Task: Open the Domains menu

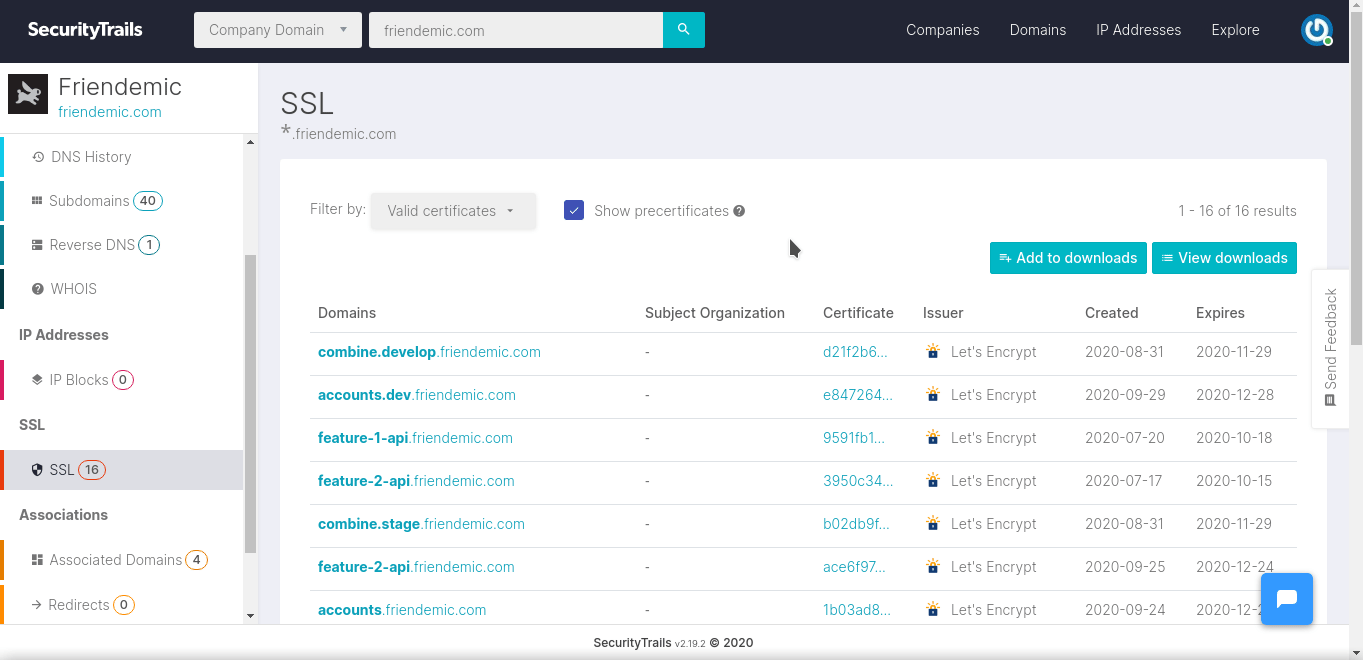Action: coord(1038,30)
